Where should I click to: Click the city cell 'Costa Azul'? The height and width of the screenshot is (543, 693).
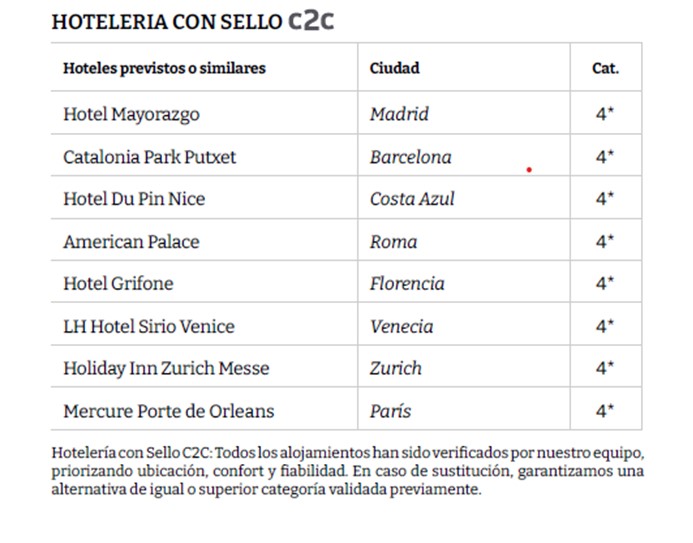pyautogui.click(x=412, y=199)
